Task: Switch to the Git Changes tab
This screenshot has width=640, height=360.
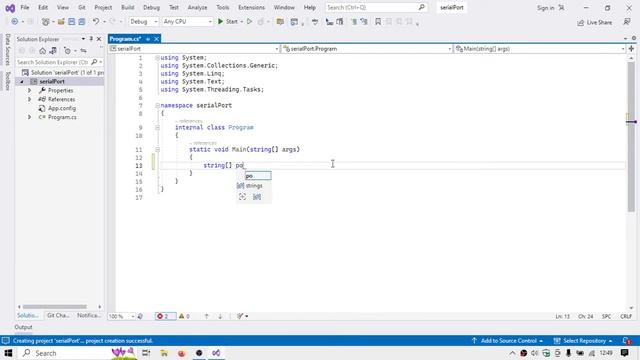Action: click(x=58, y=316)
